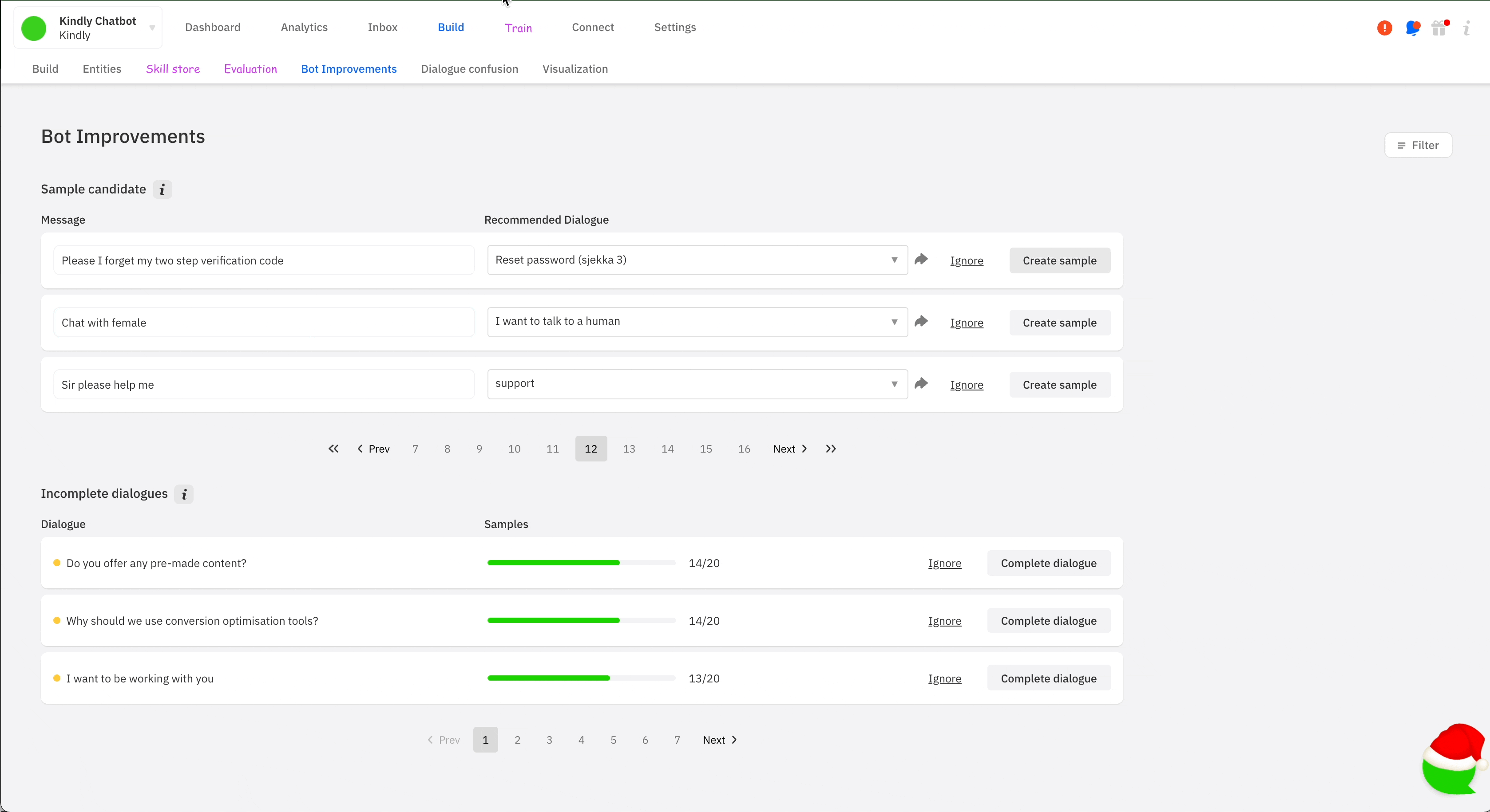Select page 15 in sample candidate pagination
Viewport: 1490px width, 812px height.
(705, 449)
